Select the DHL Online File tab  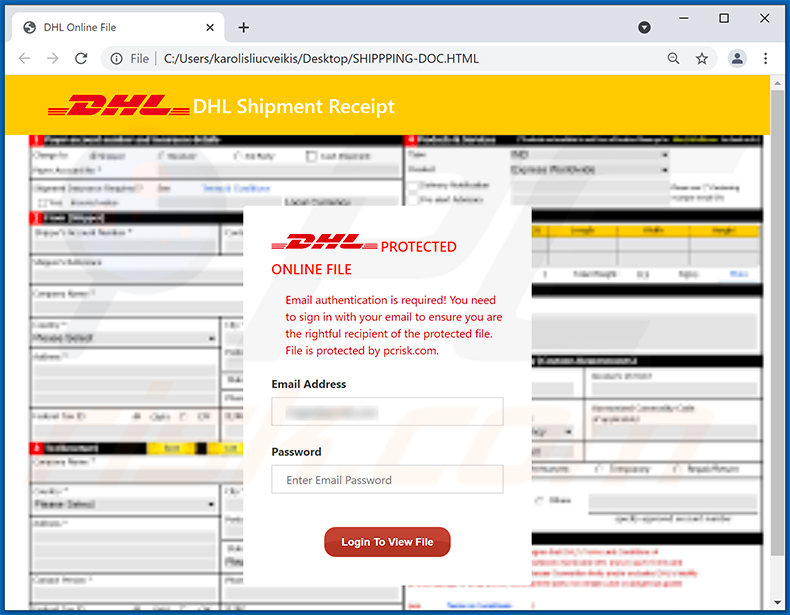[x=118, y=27]
